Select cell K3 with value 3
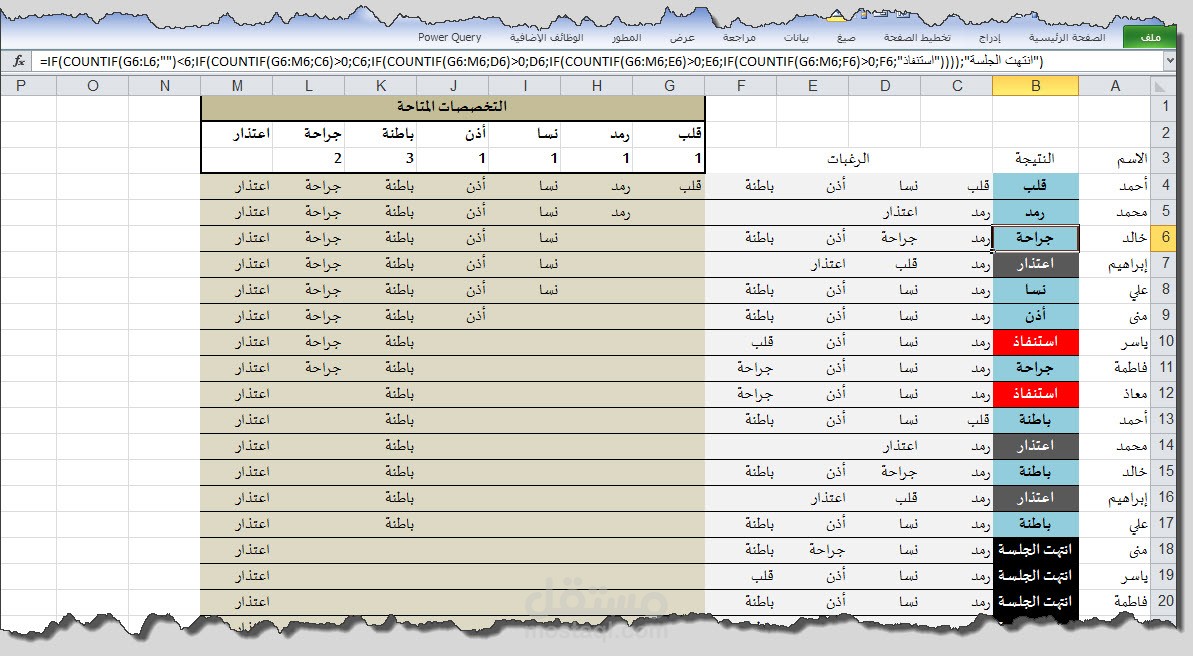 coord(381,159)
